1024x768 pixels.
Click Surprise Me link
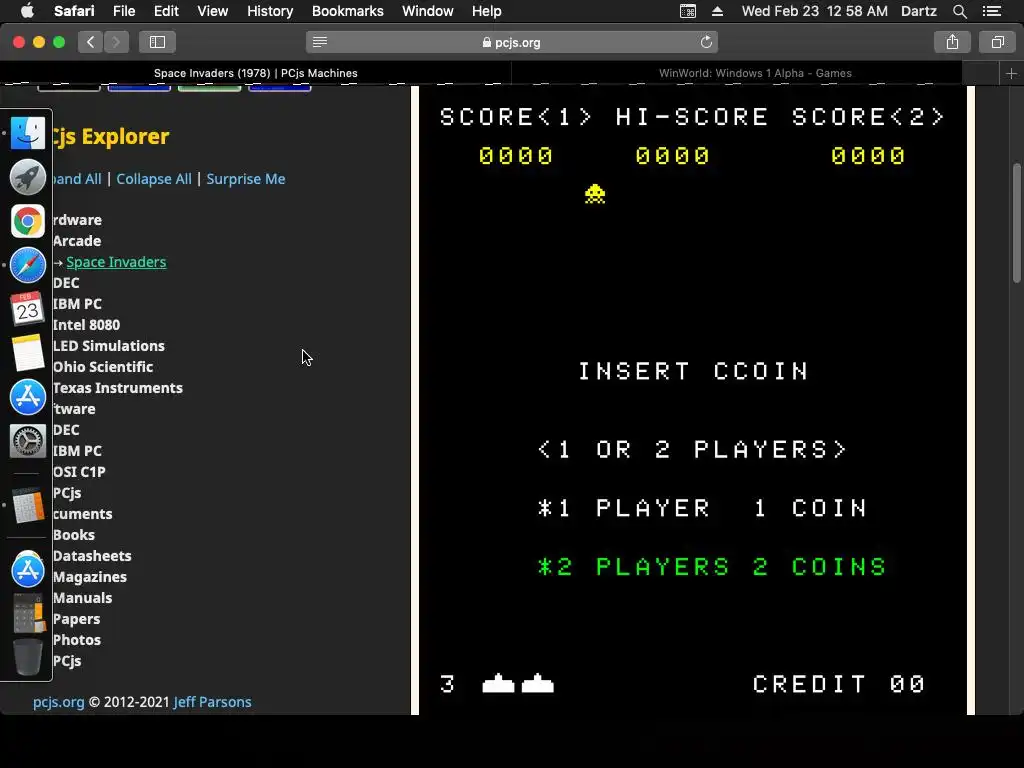246,179
